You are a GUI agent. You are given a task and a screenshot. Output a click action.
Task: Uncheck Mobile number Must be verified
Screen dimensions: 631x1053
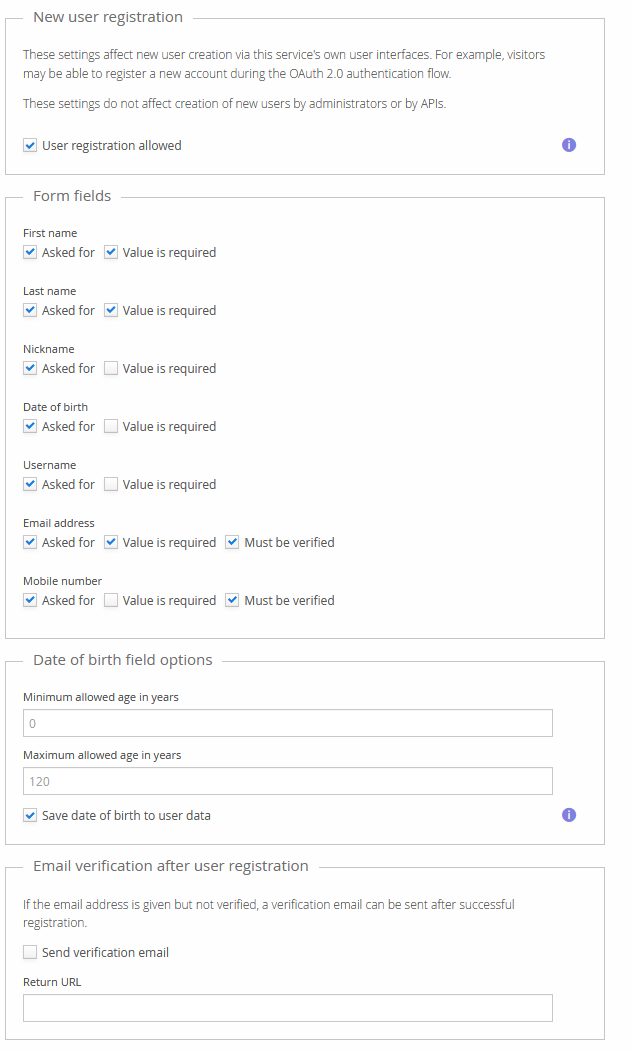click(232, 600)
